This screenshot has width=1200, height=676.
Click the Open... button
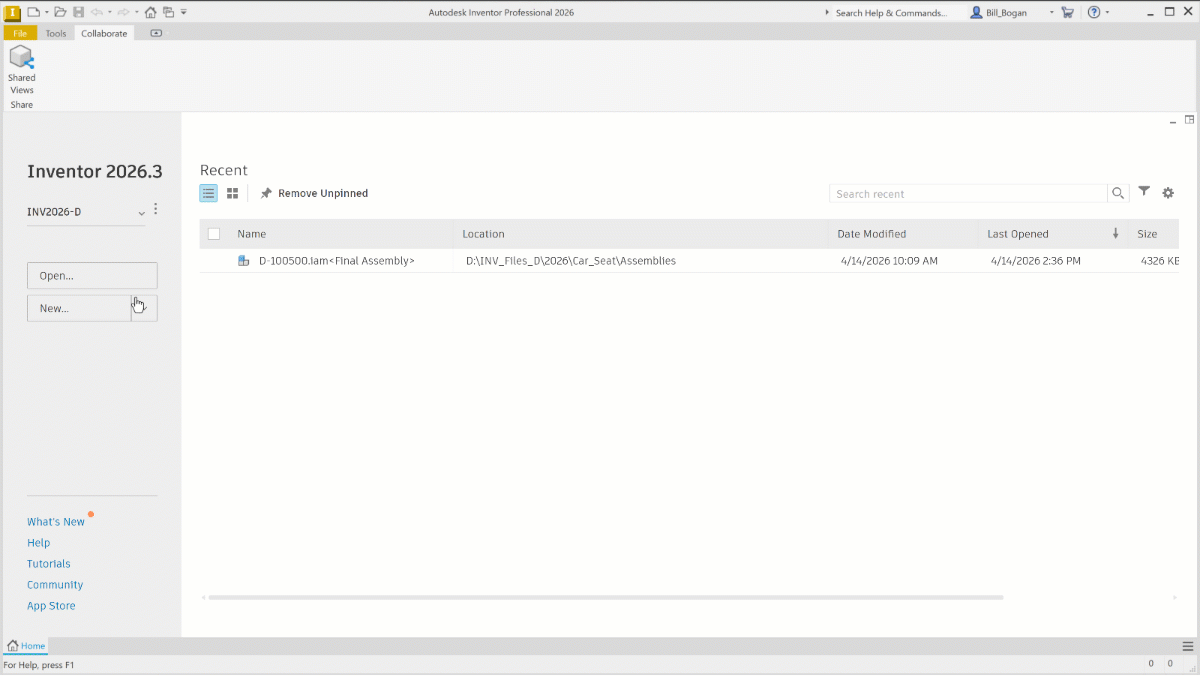[92, 275]
